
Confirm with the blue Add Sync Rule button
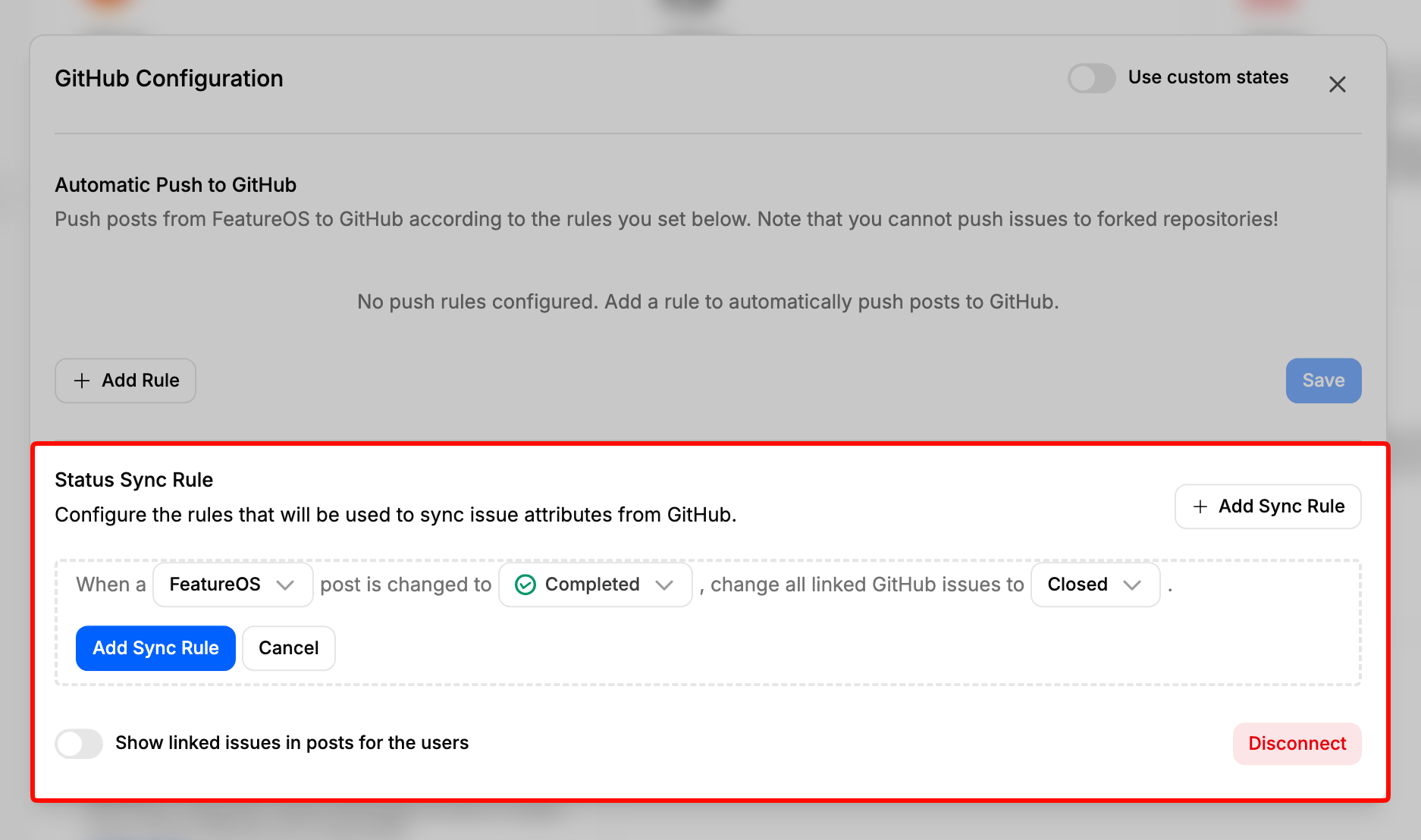pyautogui.click(x=155, y=648)
